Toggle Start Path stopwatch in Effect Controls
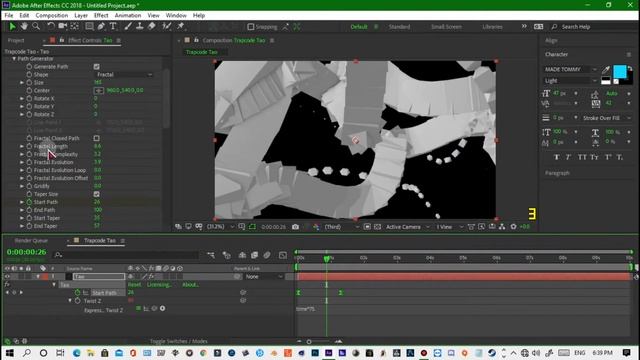The image size is (640, 360). click(x=29, y=202)
